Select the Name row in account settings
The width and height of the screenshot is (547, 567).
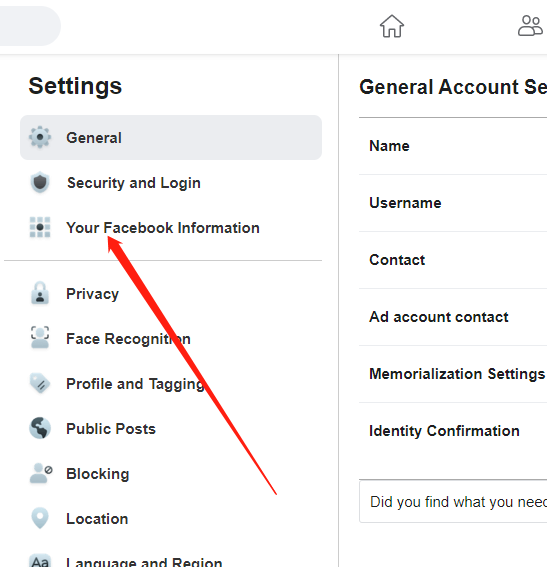click(453, 146)
